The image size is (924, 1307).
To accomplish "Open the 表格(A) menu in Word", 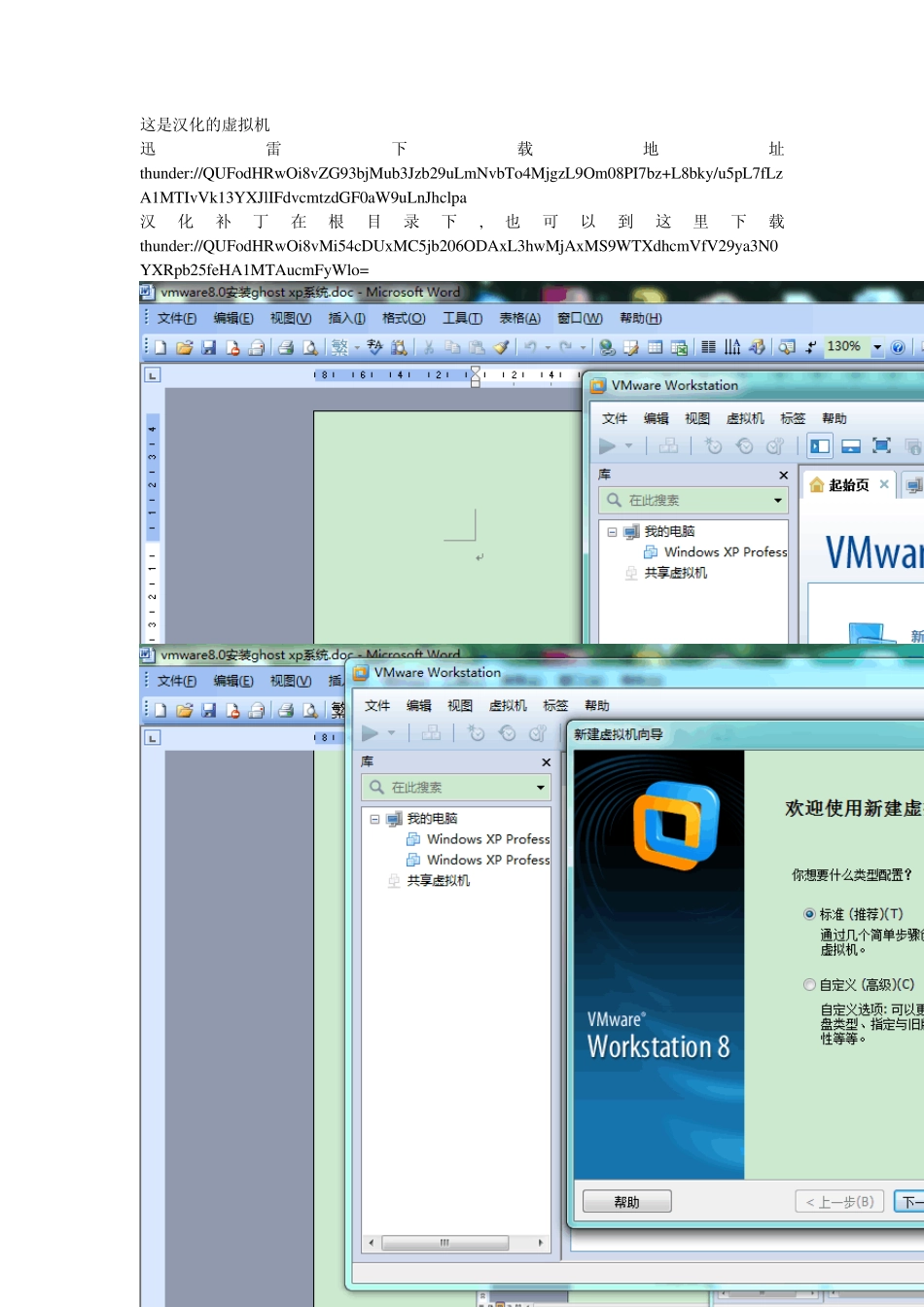I will tap(519, 319).
